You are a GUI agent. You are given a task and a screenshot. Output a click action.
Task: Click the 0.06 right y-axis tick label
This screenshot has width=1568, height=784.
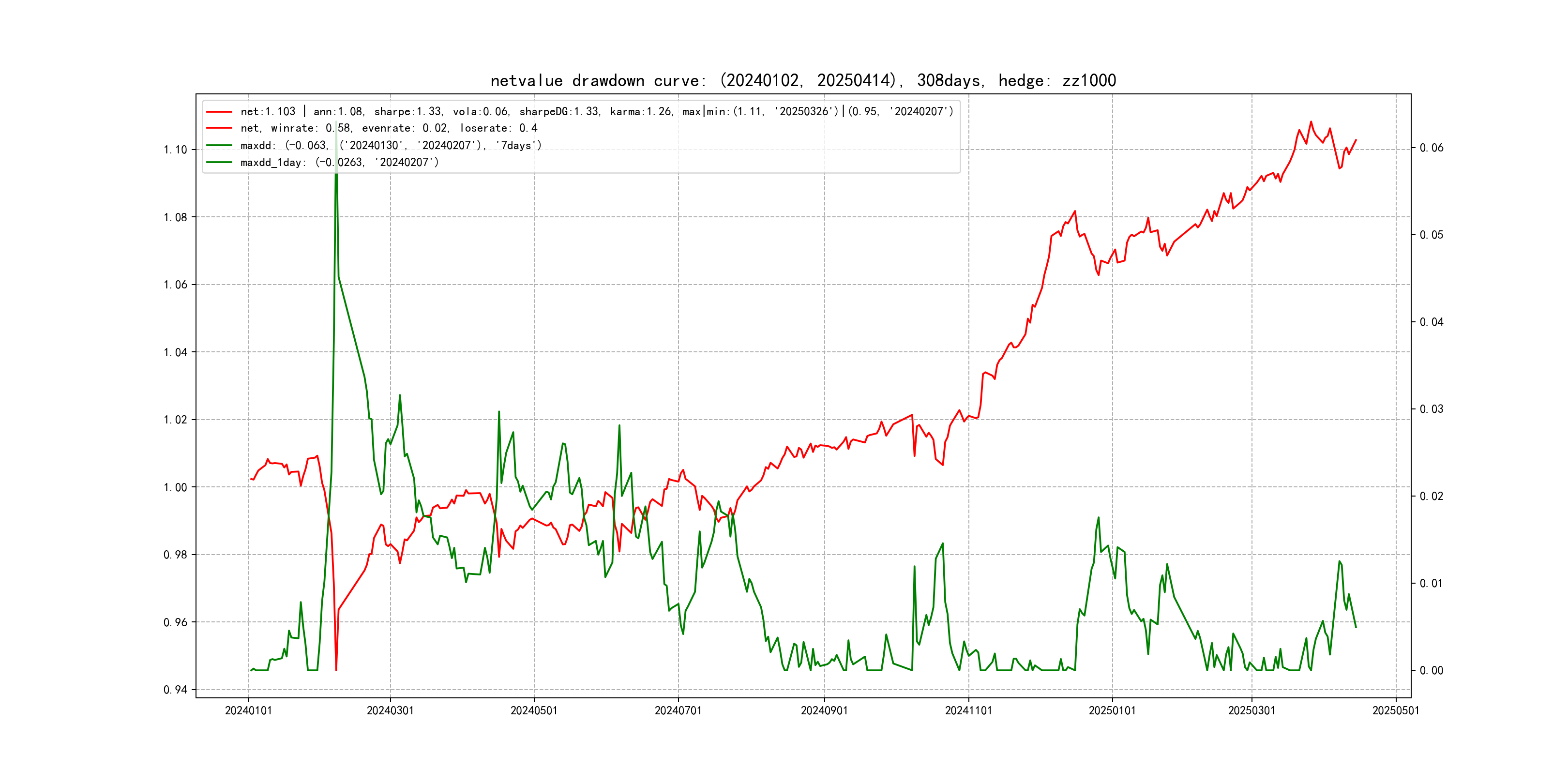(1431, 148)
